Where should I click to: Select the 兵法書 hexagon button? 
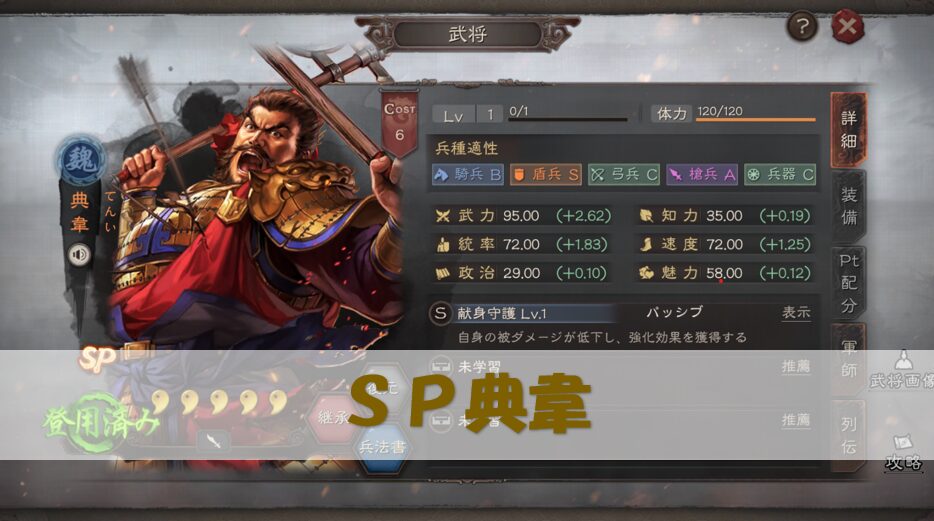[x=382, y=447]
